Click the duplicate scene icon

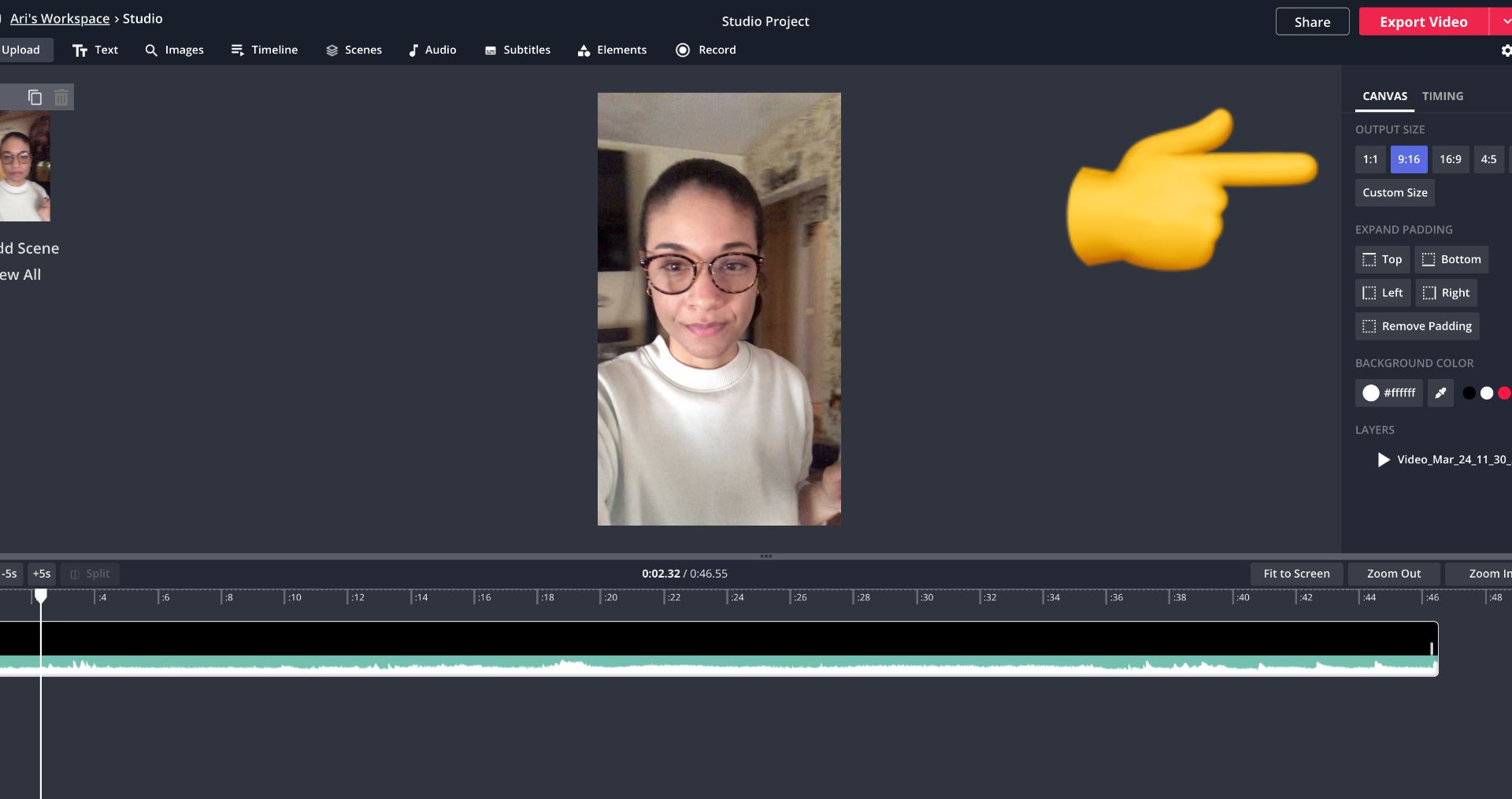(x=35, y=97)
